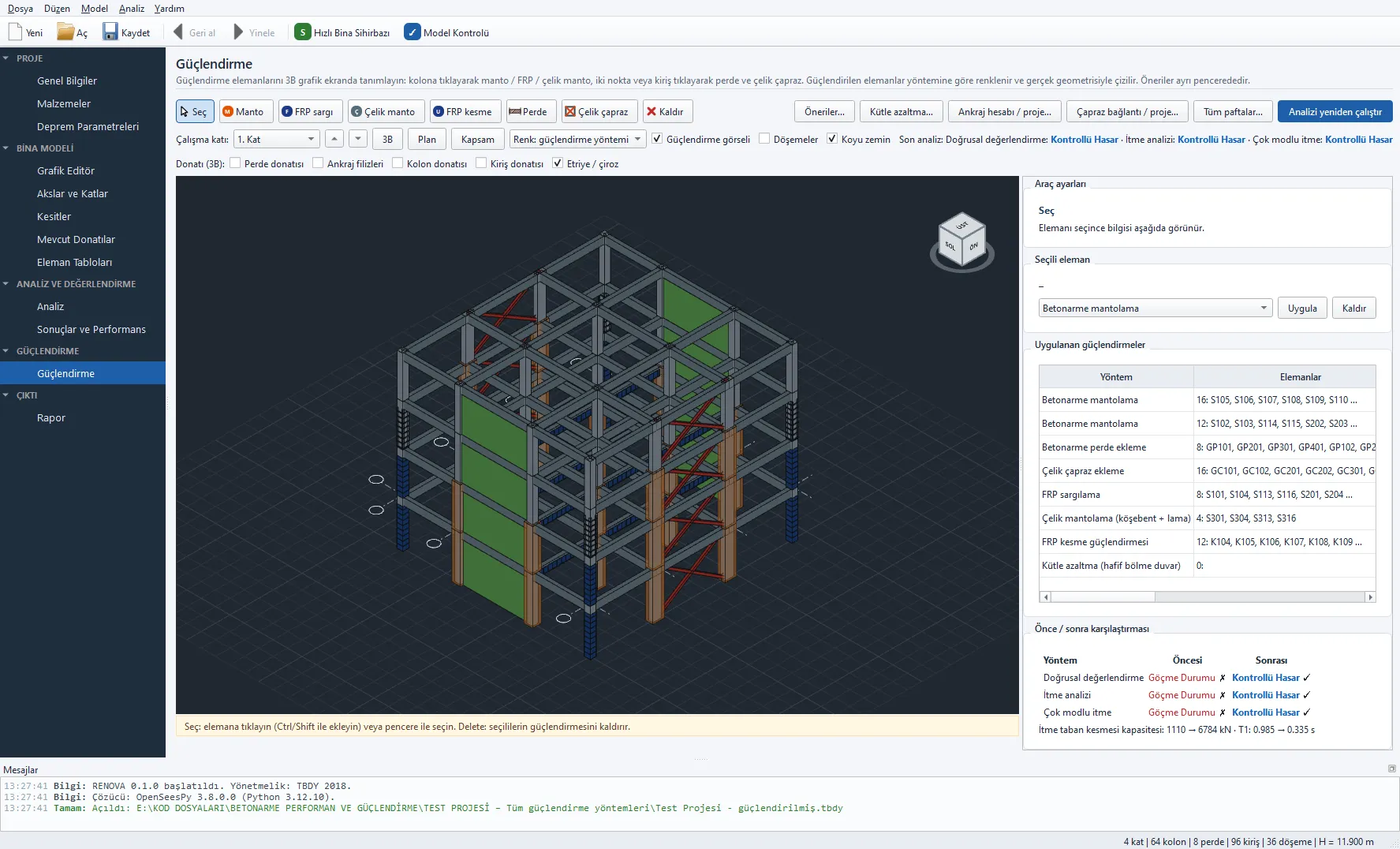This screenshot has width=1400, height=849.
Task: Select the Çelik manto tool
Action: click(x=385, y=111)
